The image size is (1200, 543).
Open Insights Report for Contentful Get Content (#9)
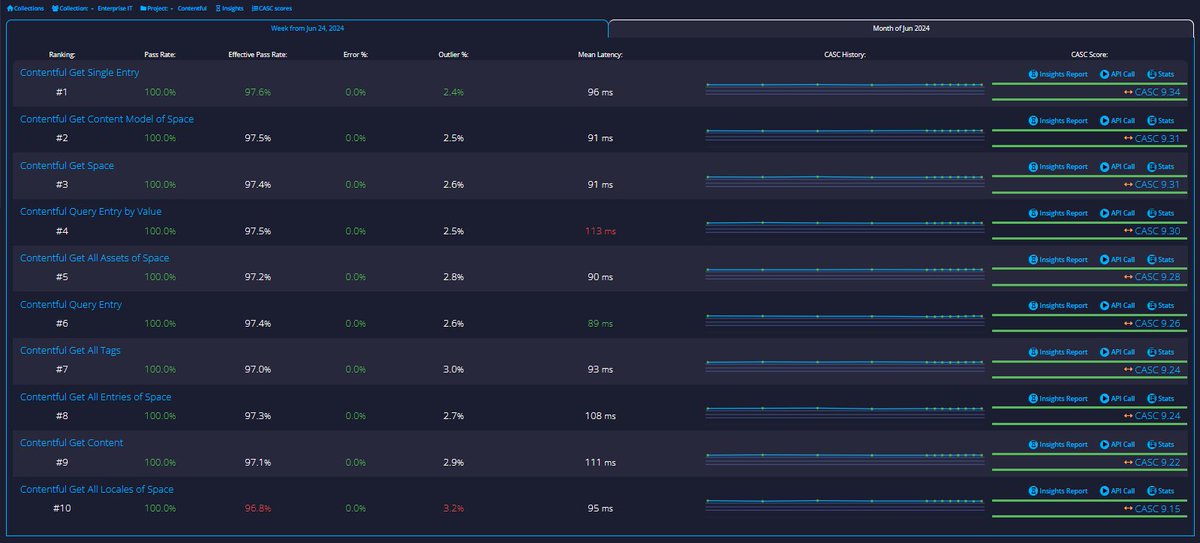click(1058, 444)
